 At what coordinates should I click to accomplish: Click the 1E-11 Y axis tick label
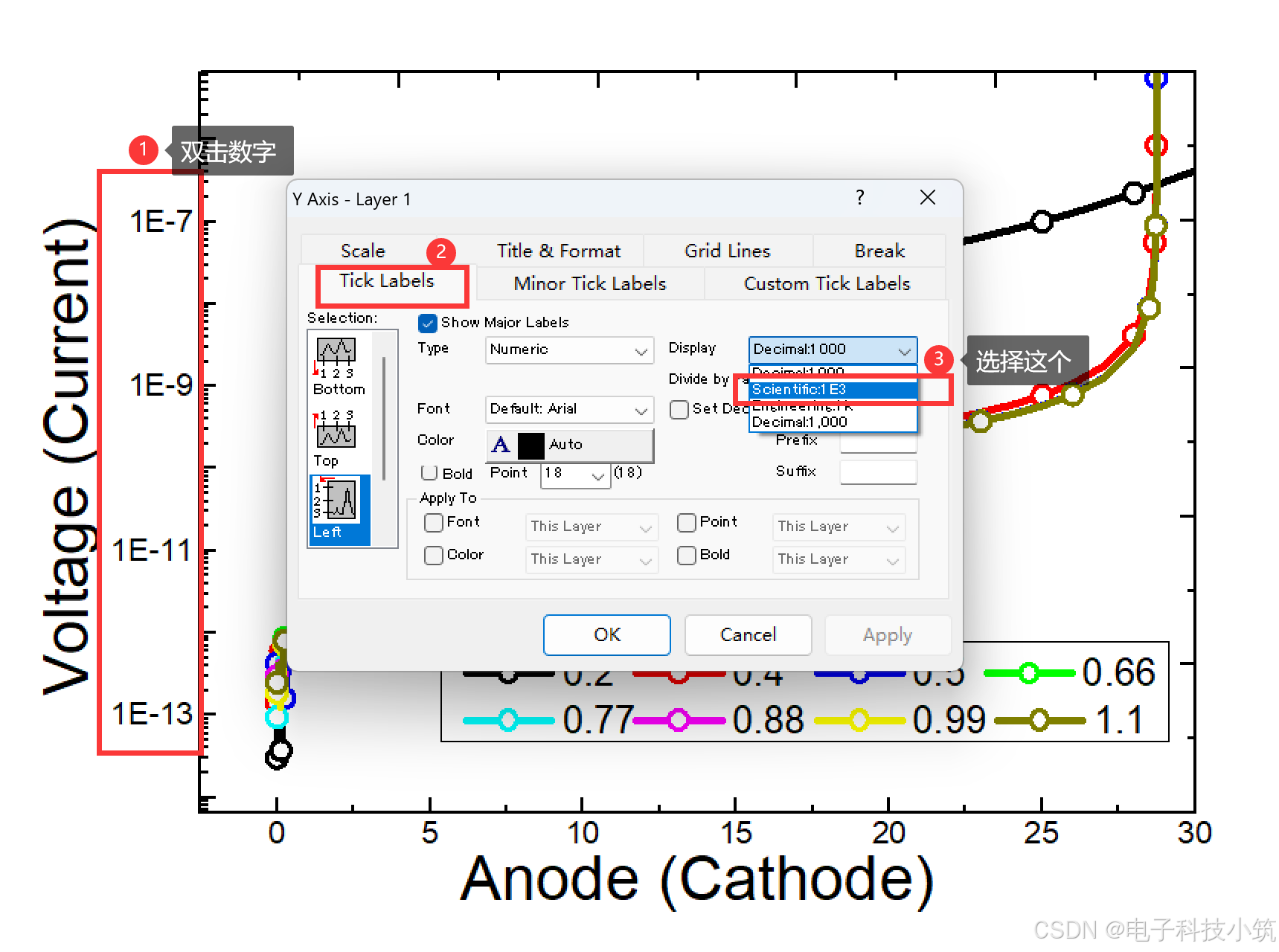point(152,551)
